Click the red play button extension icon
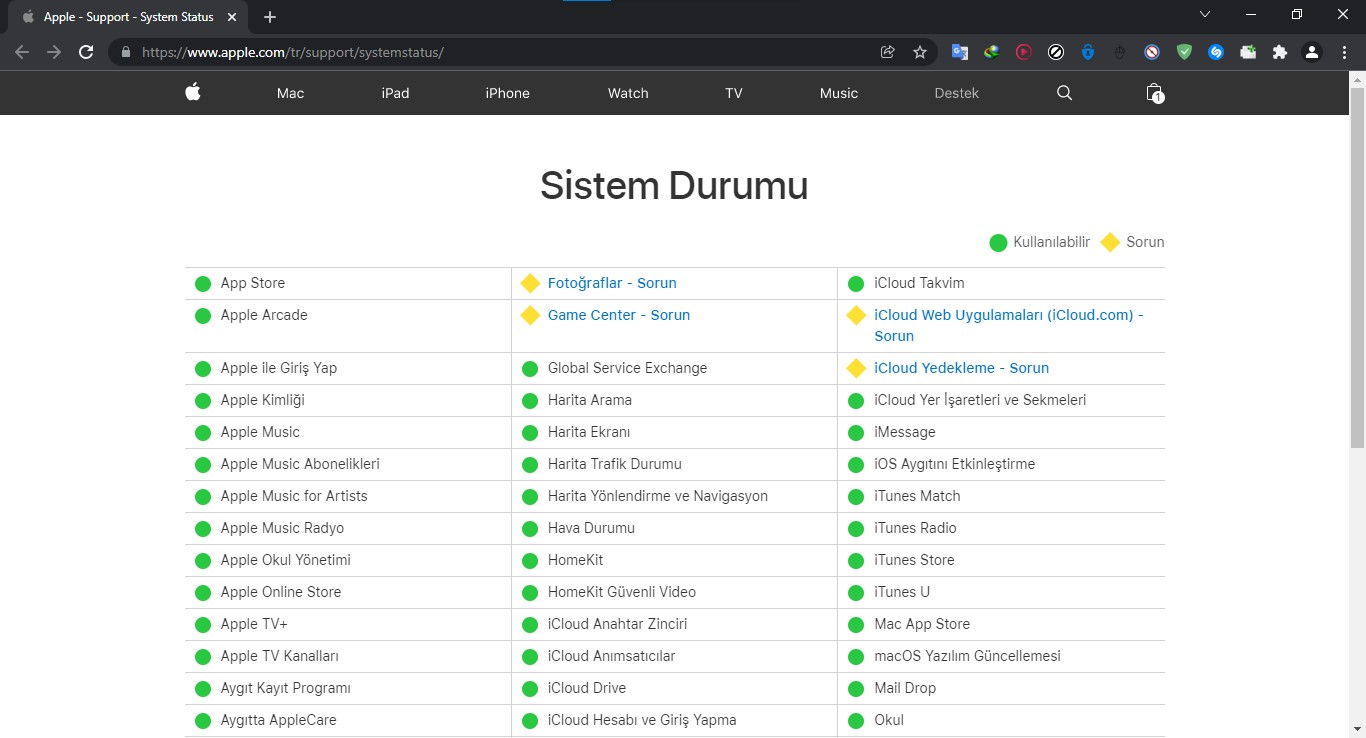1366x738 pixels. click(1023, 52)
